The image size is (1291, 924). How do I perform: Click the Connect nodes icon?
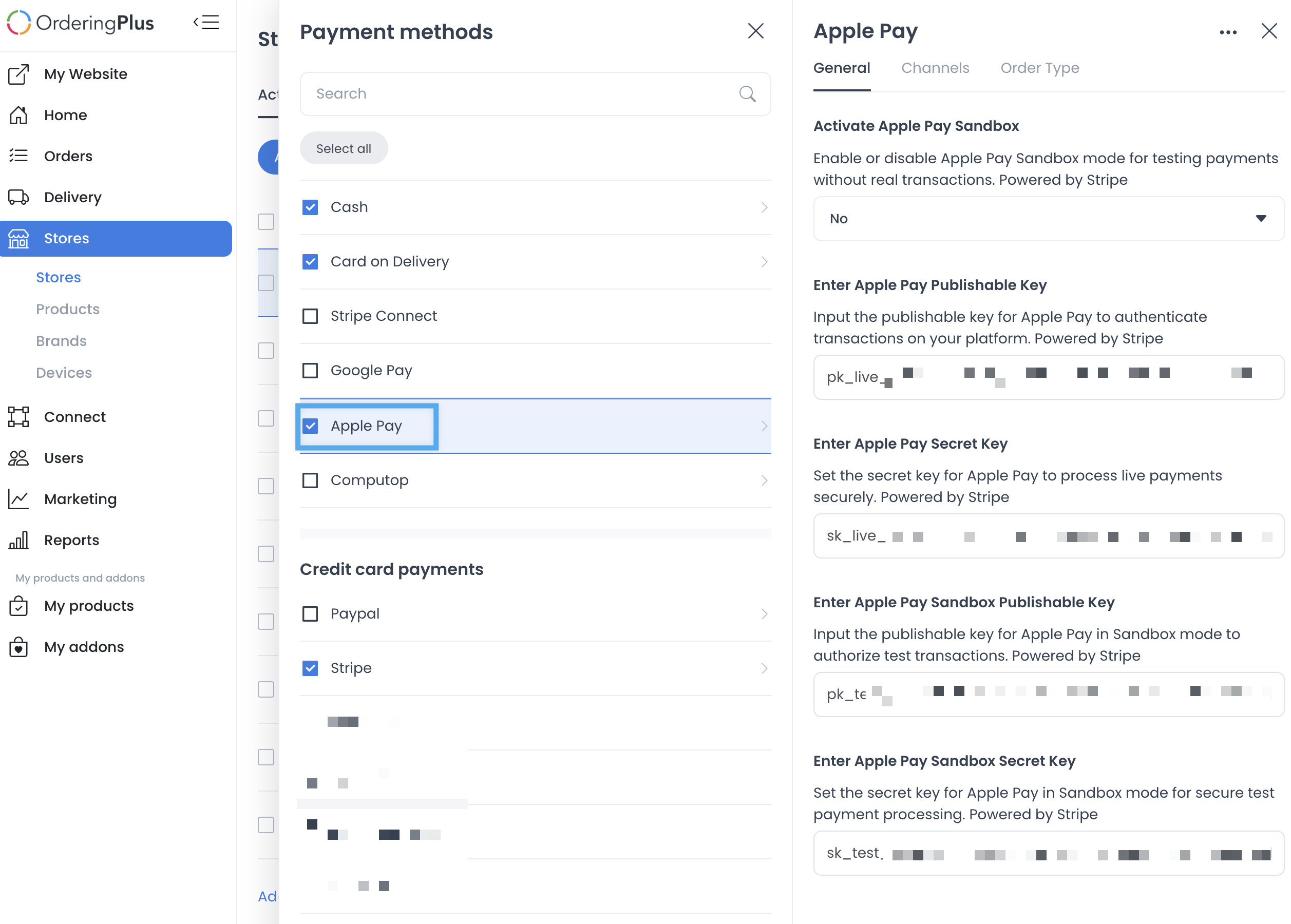tap(19, 417)
